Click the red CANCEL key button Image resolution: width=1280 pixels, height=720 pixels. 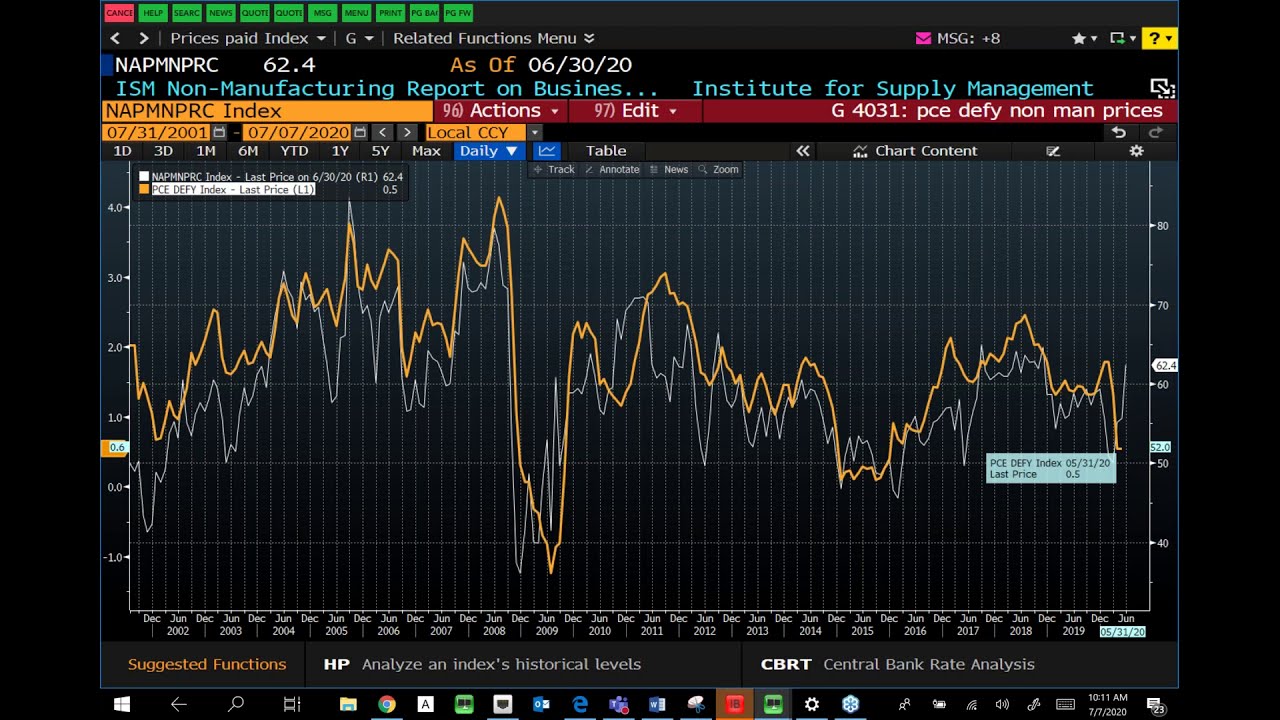click(119, 13)
